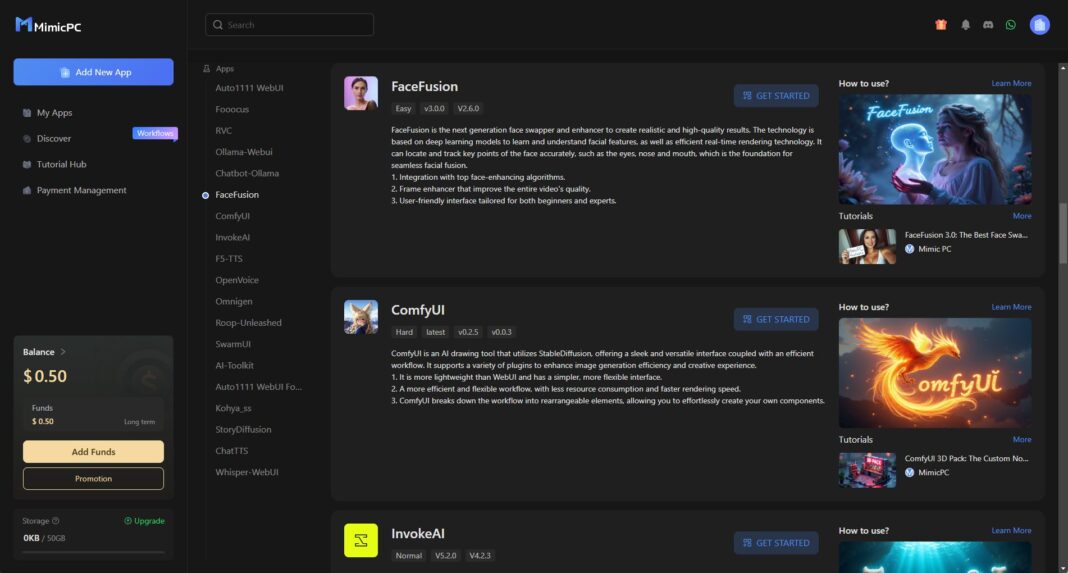Open ComfyUI 3D Pack tutorial thumbnail
The height and width of the screenshot is (573, 1068).
[x=867, y=470]
